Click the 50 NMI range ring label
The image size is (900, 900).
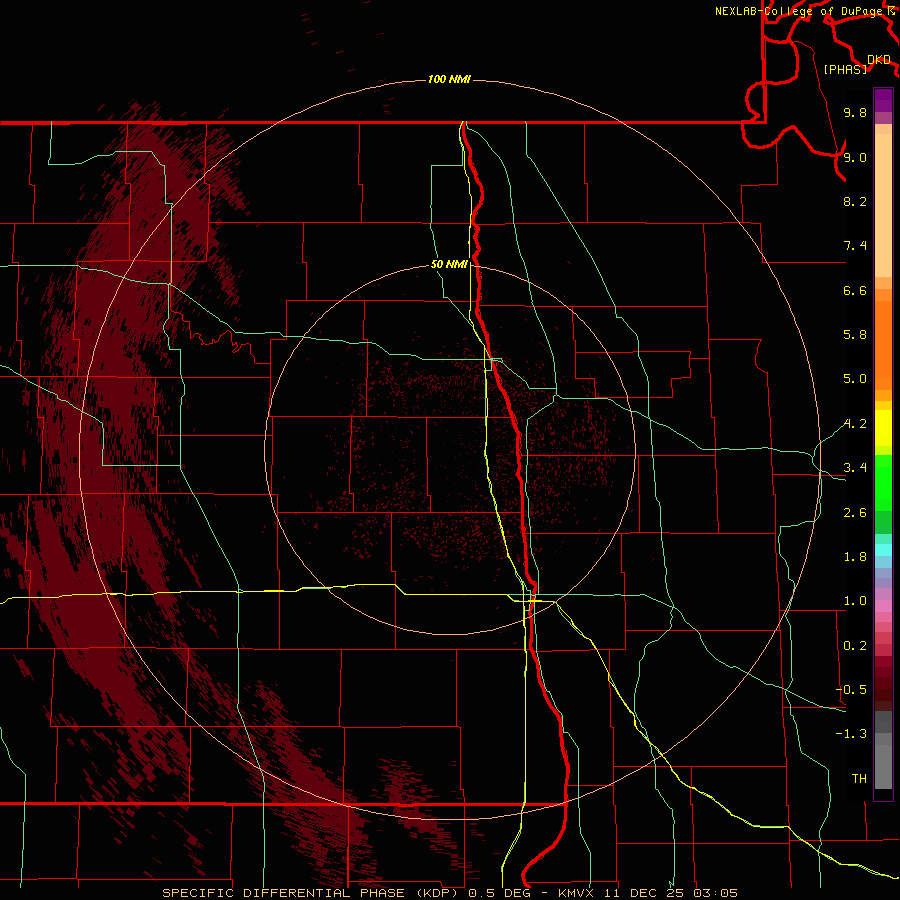click(449, 264)
